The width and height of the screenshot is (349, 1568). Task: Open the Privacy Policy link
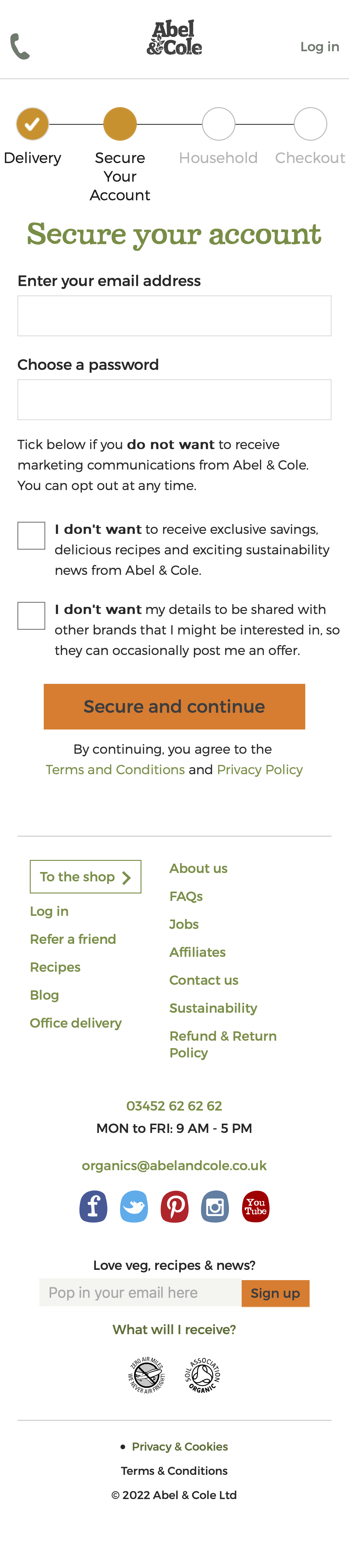coord(260,769)
